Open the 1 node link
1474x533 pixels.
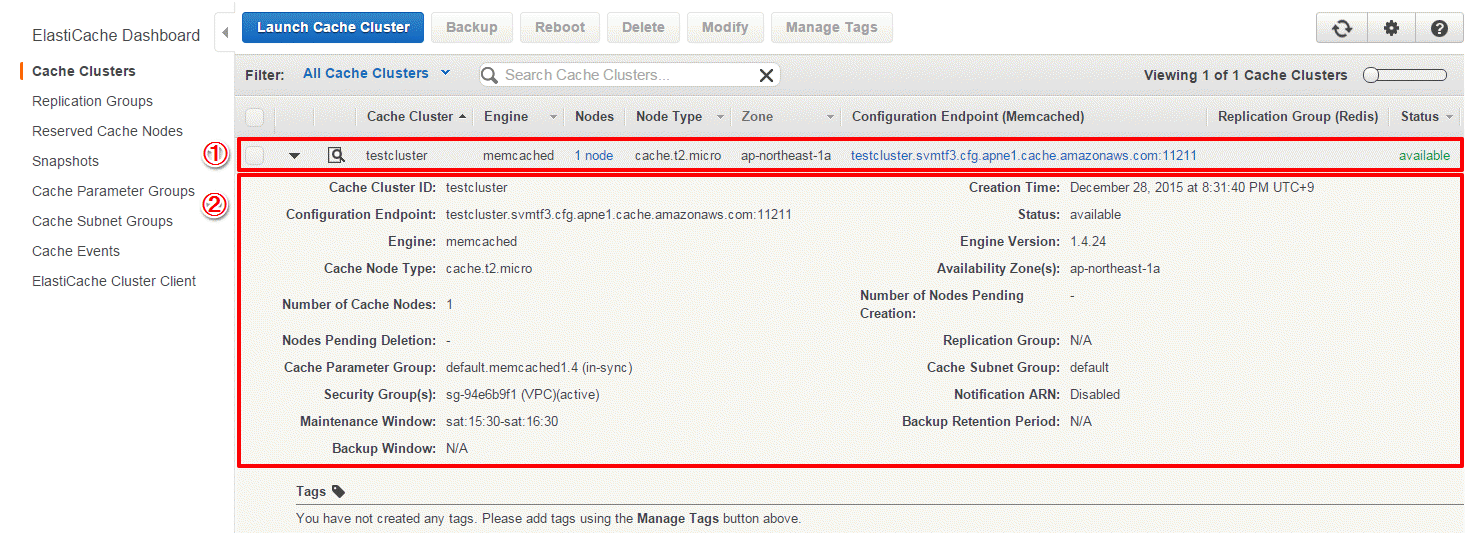click(594, 155)
